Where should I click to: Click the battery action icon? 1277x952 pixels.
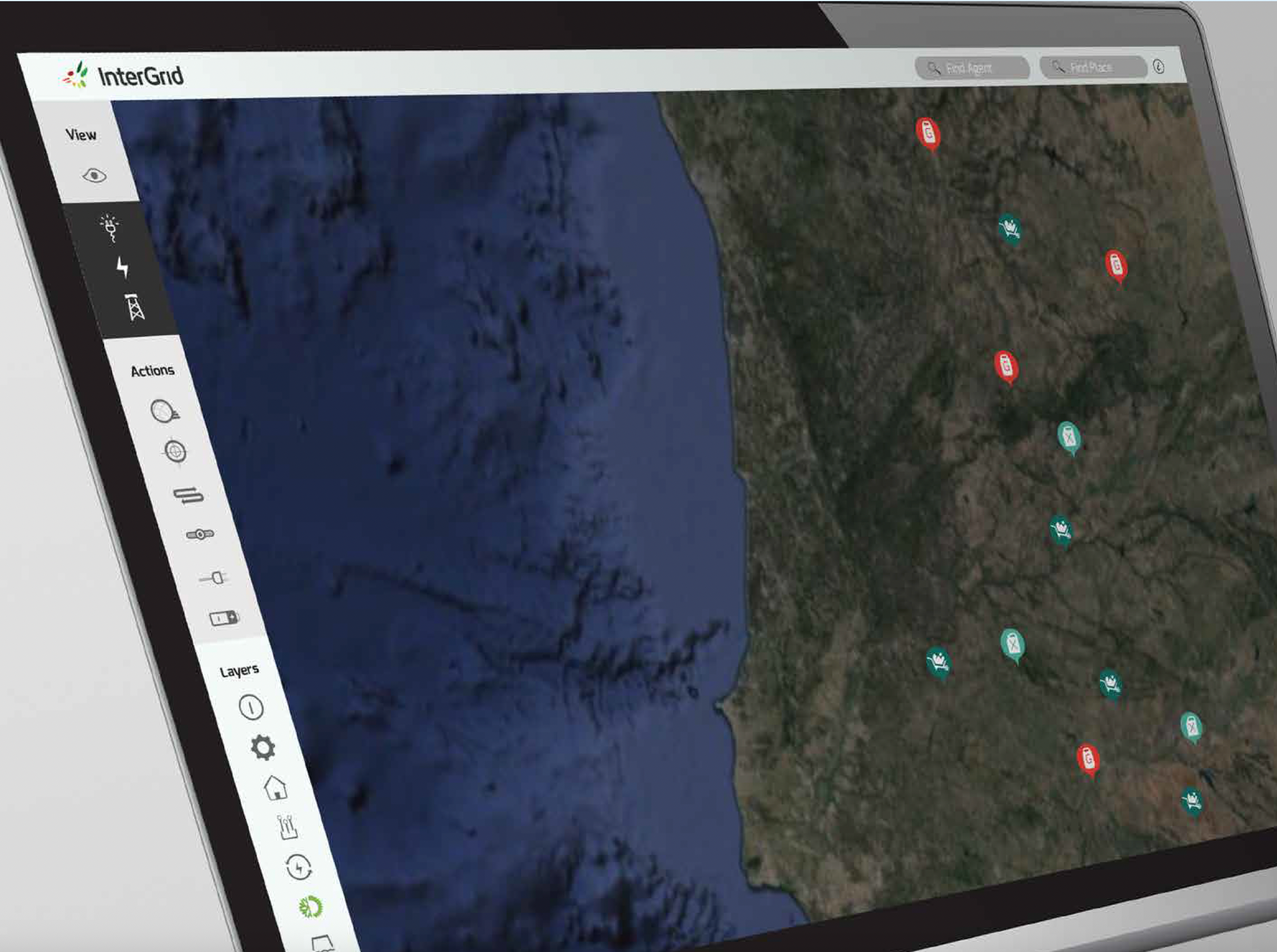[224, 617]
